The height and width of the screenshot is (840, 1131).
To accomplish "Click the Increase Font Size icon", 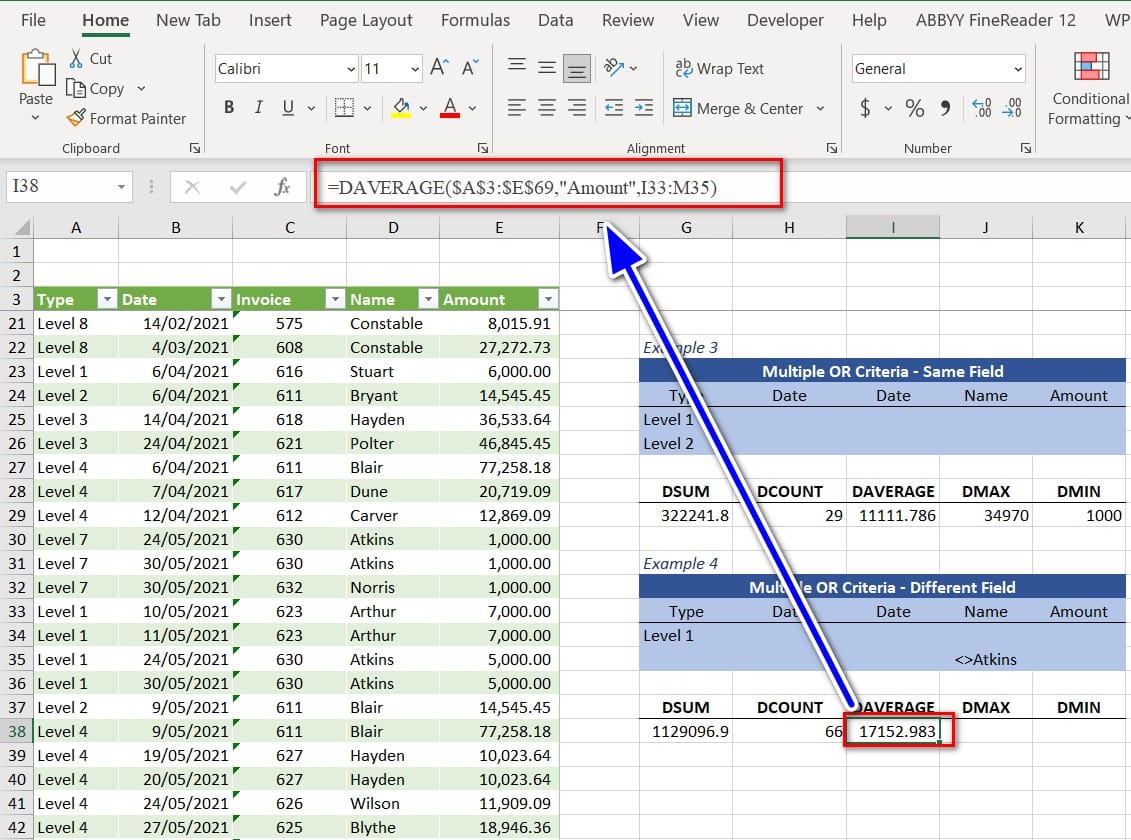I will pos(439,68).
